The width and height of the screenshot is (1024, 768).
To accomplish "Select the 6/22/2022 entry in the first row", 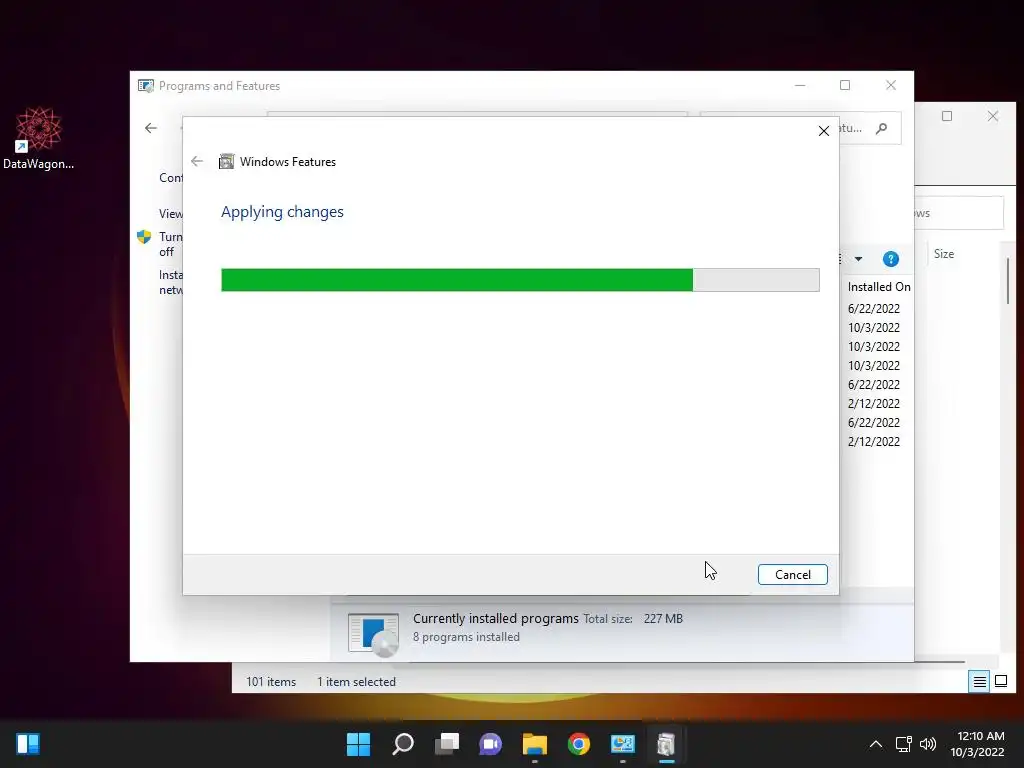I will [874, 308].
